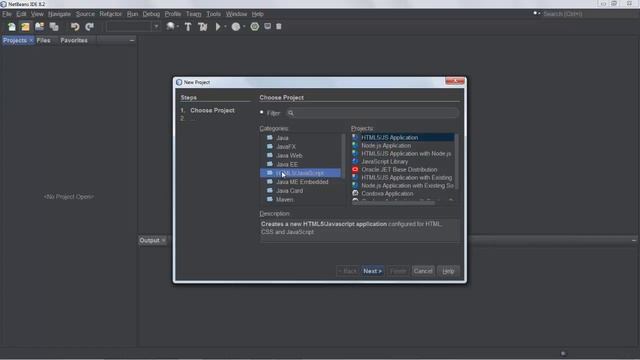Close the Output tab
Viewport: 640px width, 360px height.
163,240
